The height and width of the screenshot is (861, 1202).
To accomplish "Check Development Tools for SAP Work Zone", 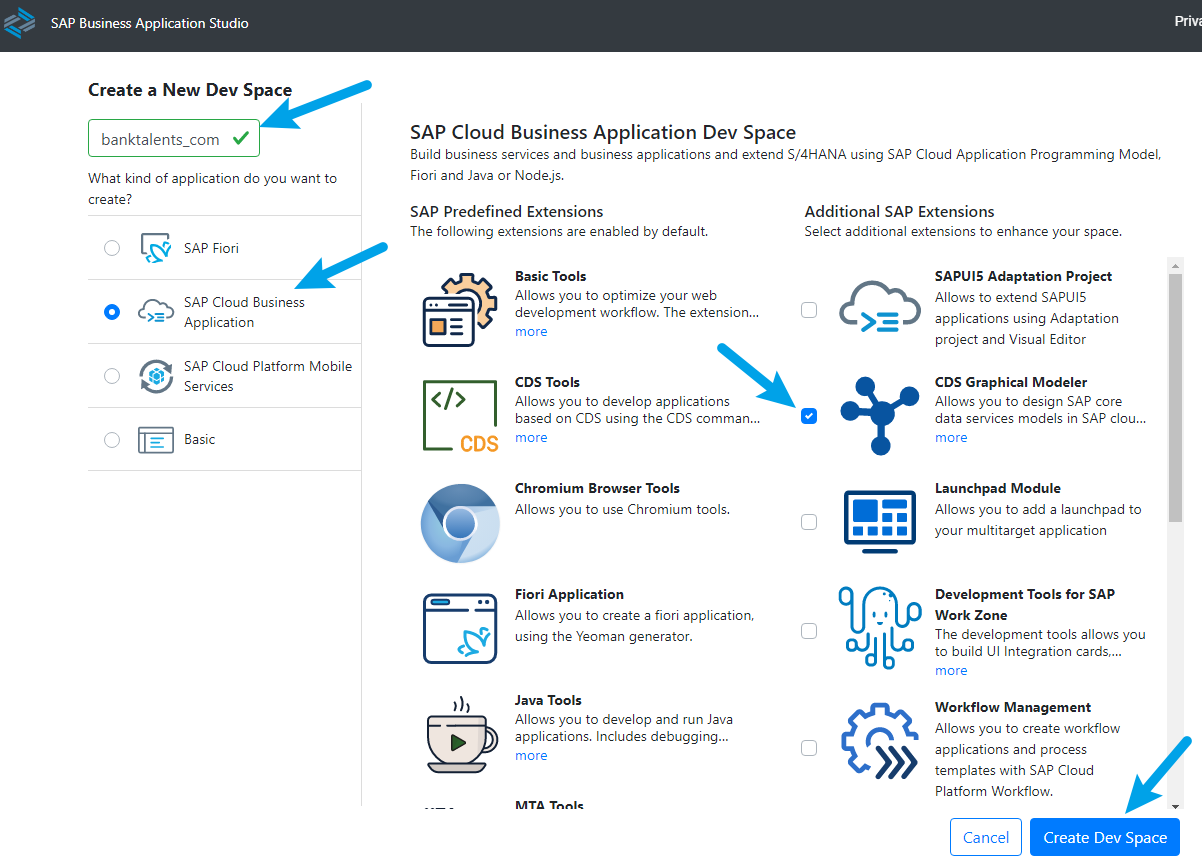I will pos(809,631).
